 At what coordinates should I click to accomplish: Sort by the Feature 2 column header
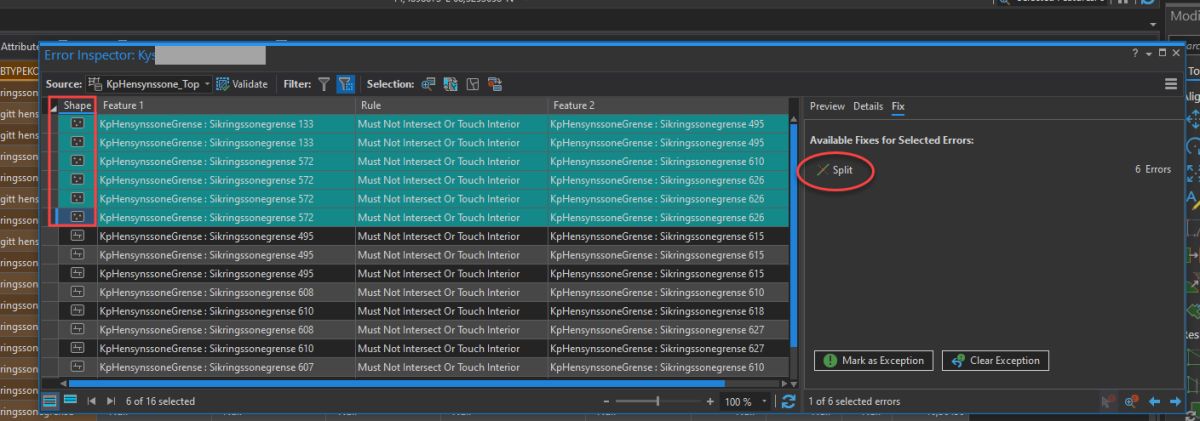coord(668,105)
